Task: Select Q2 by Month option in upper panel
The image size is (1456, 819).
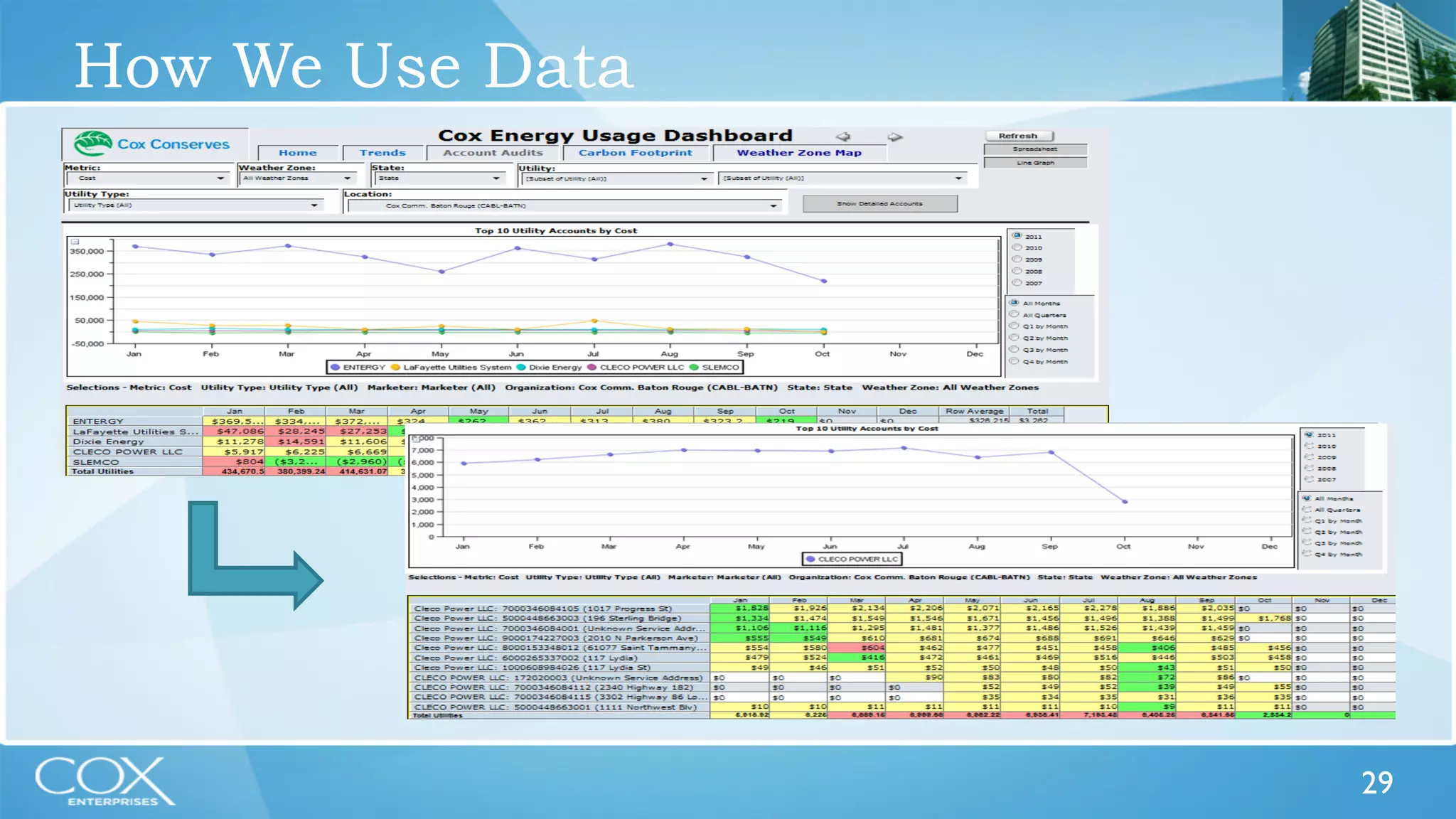Action: coord(1015,338)
